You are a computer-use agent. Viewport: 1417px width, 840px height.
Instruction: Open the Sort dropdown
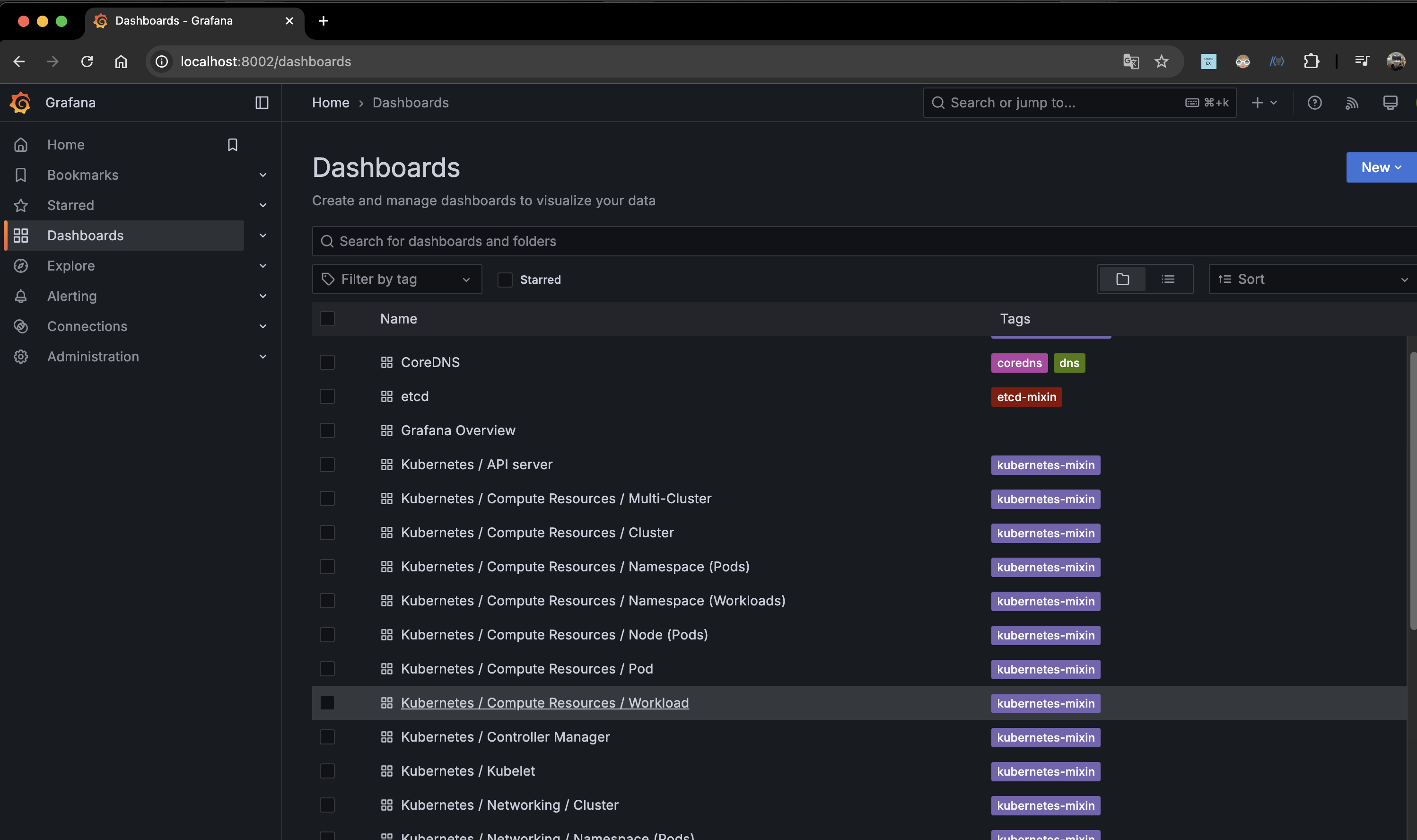tap(1312, 279)
